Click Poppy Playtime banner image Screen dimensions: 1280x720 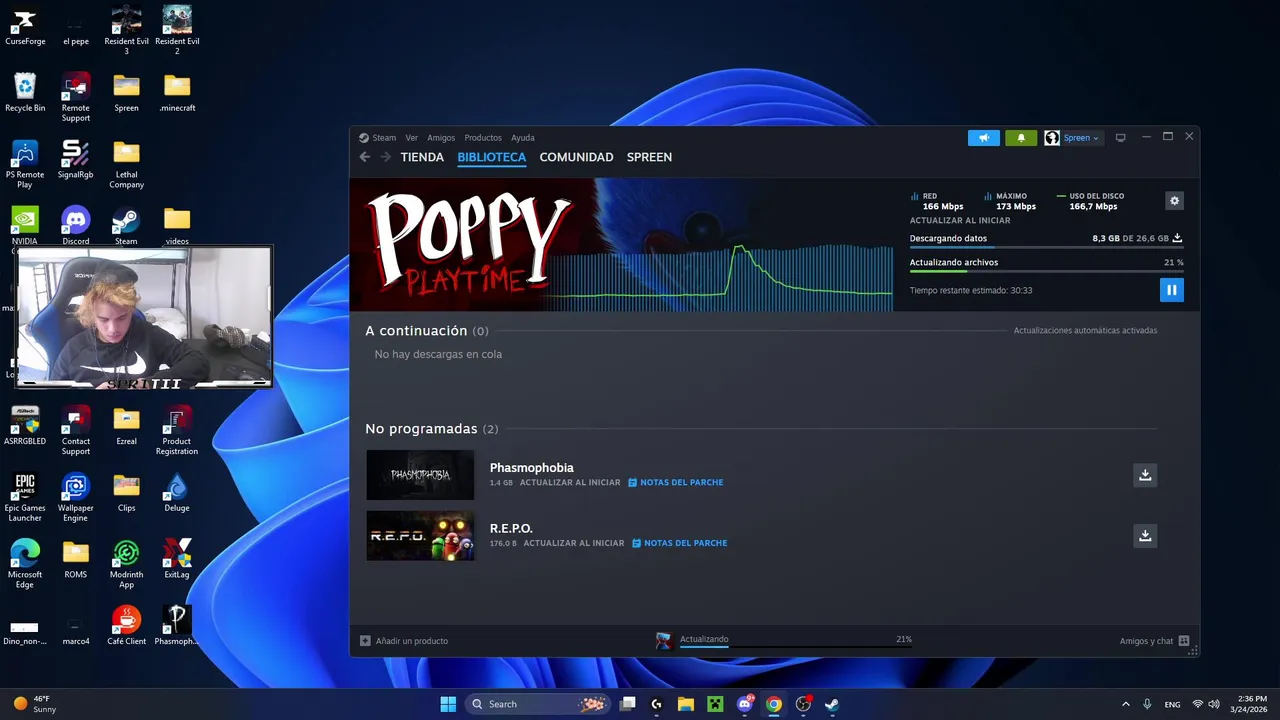(621, 245)
